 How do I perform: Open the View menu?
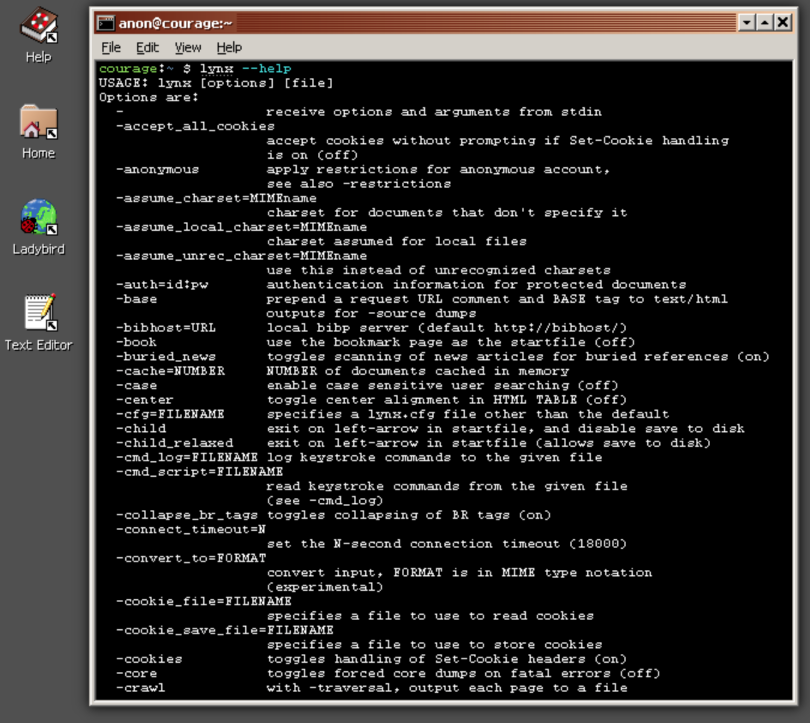[188, 48]
